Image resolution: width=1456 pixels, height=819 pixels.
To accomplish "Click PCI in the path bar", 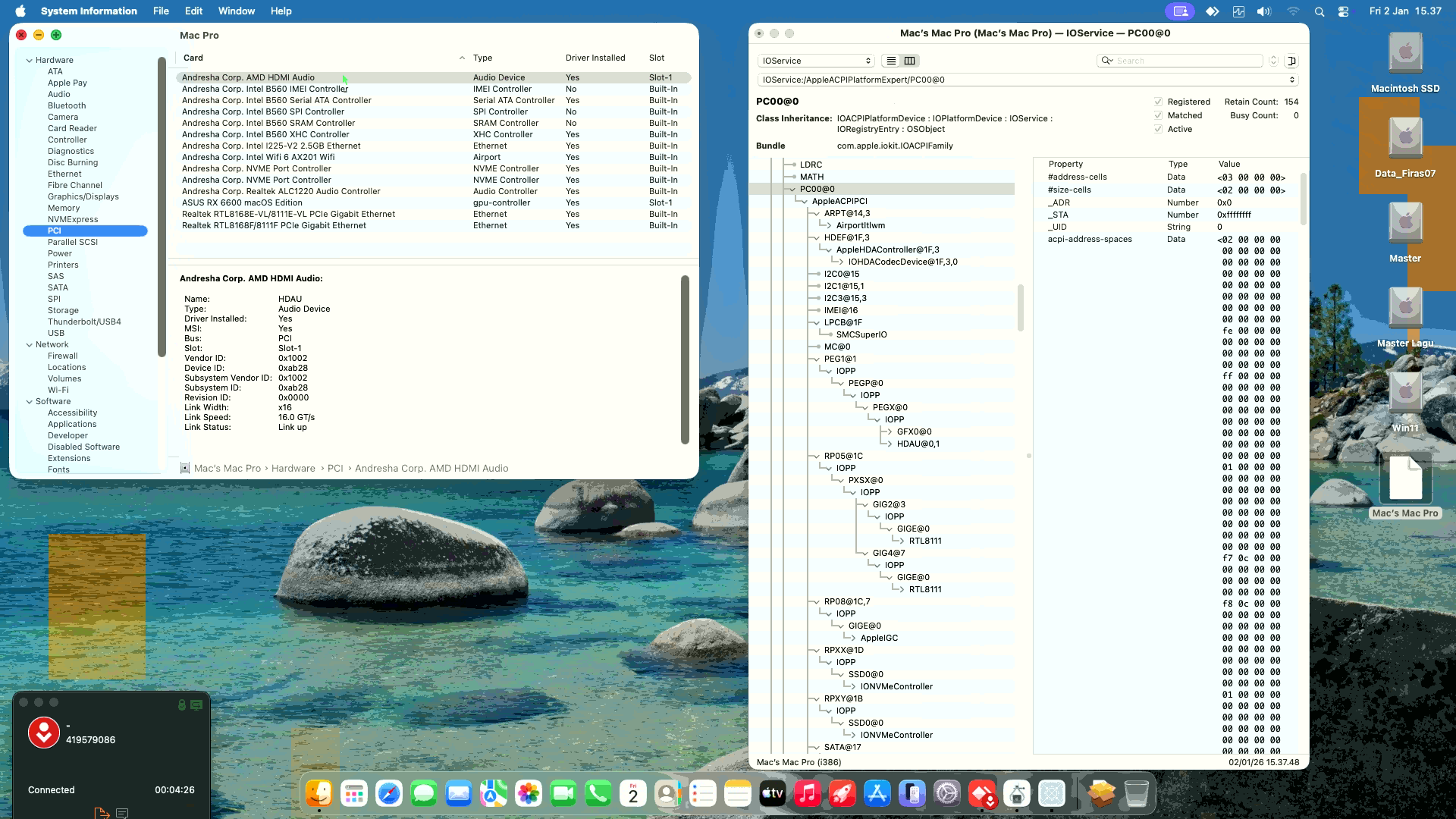I will point(335,469).
